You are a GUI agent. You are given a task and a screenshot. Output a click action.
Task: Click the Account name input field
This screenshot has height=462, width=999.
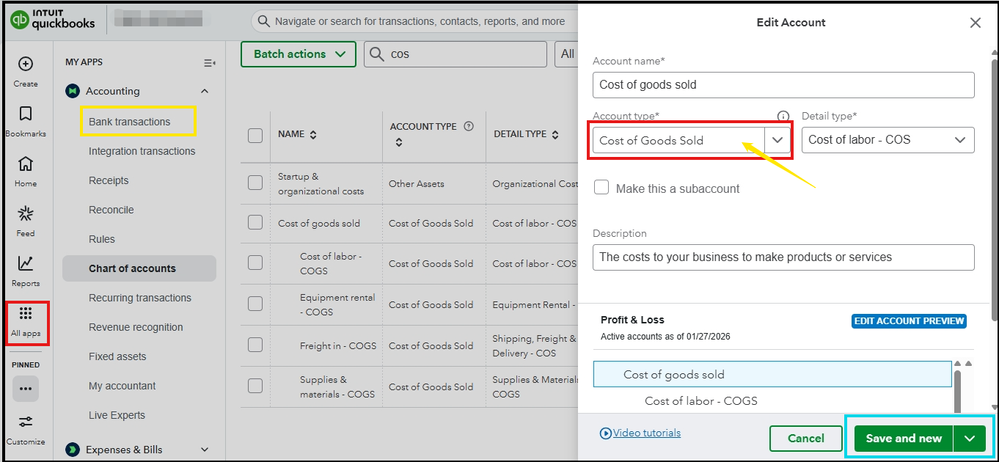783,86
